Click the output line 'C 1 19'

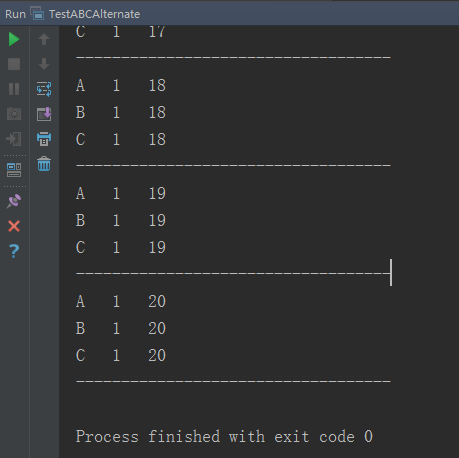click(x=121, y=248)
